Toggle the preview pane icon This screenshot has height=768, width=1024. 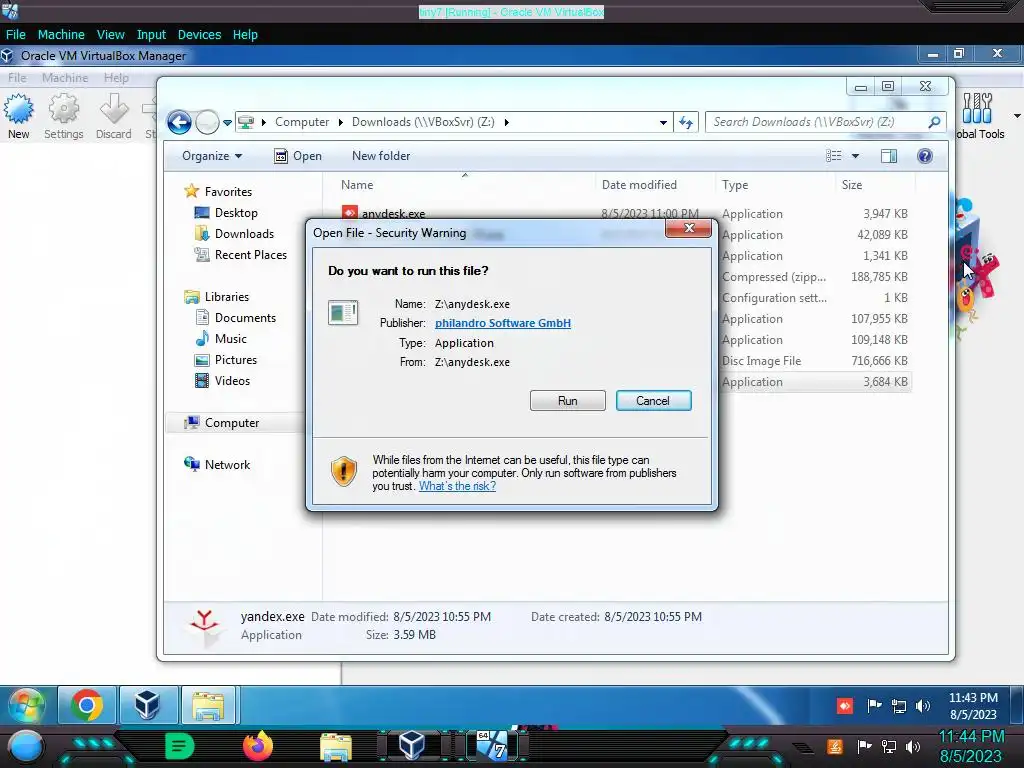889,156
